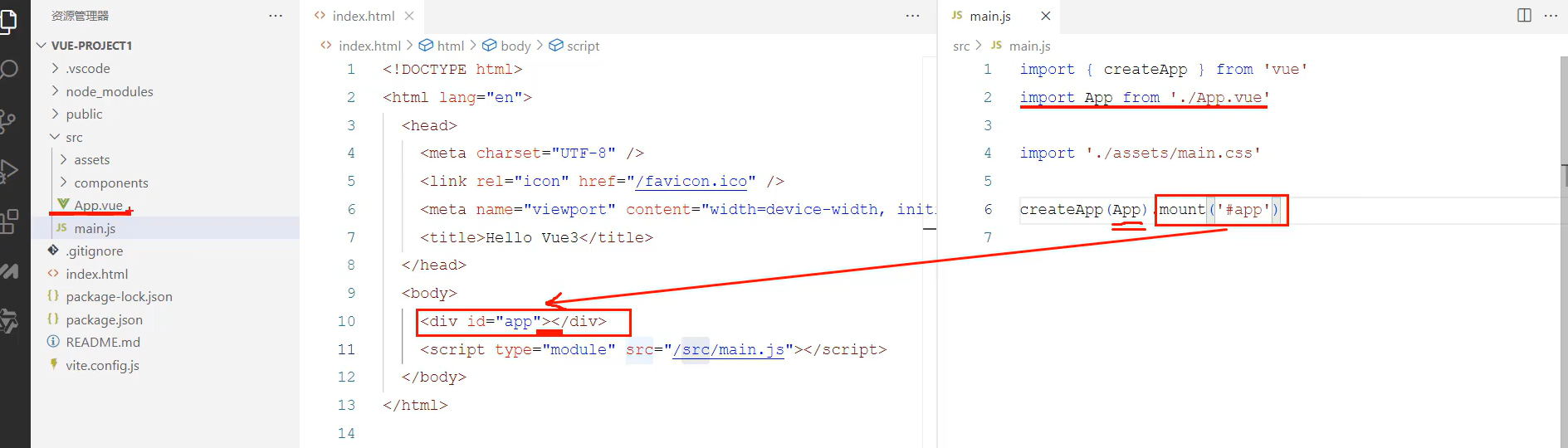
Task: Open the Extensions activity bar icon
Action: pyautogui.click(x=8, y=222)
